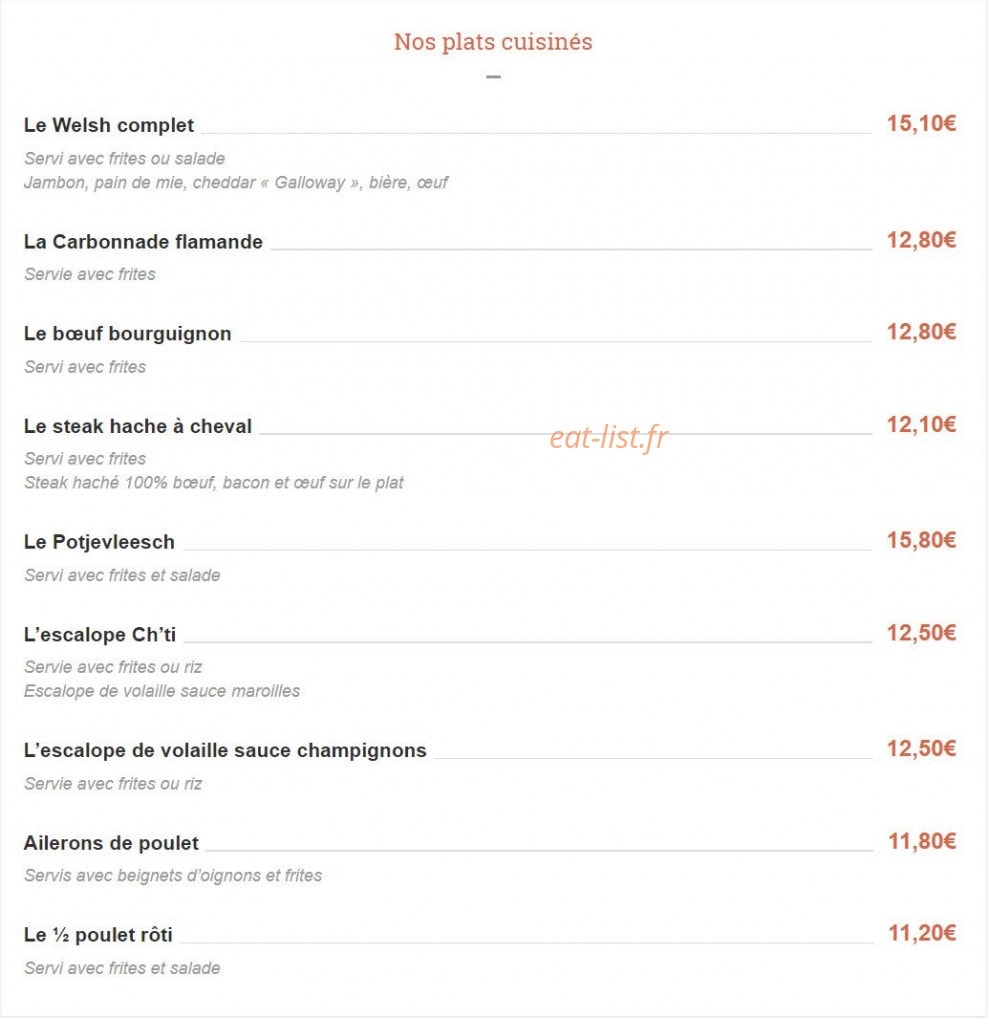Click the "Nos plats cuisinés" heading
The height and width of the screenshot is (1018, 989).
(493, 42)
